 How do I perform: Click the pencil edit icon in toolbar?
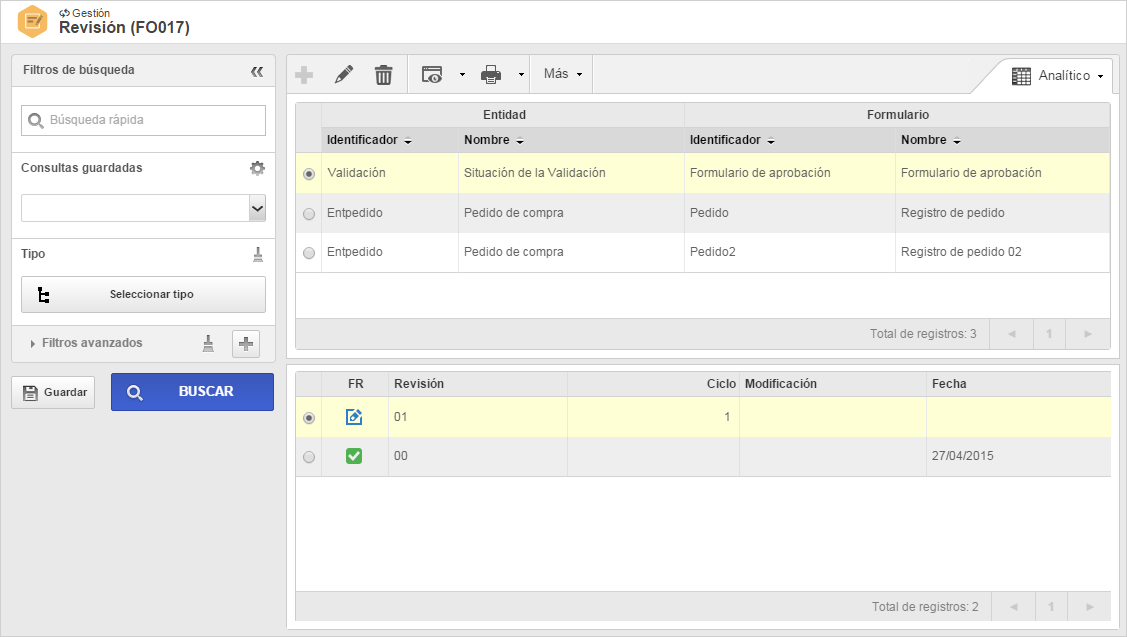click(x=344, y=74)
